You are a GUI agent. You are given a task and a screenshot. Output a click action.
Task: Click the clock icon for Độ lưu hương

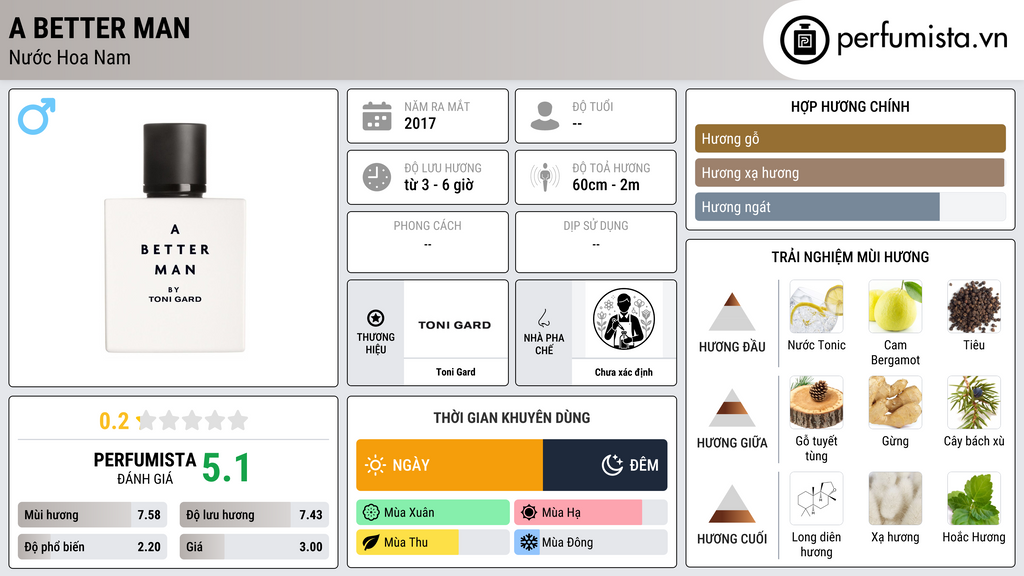click(377, 177)
